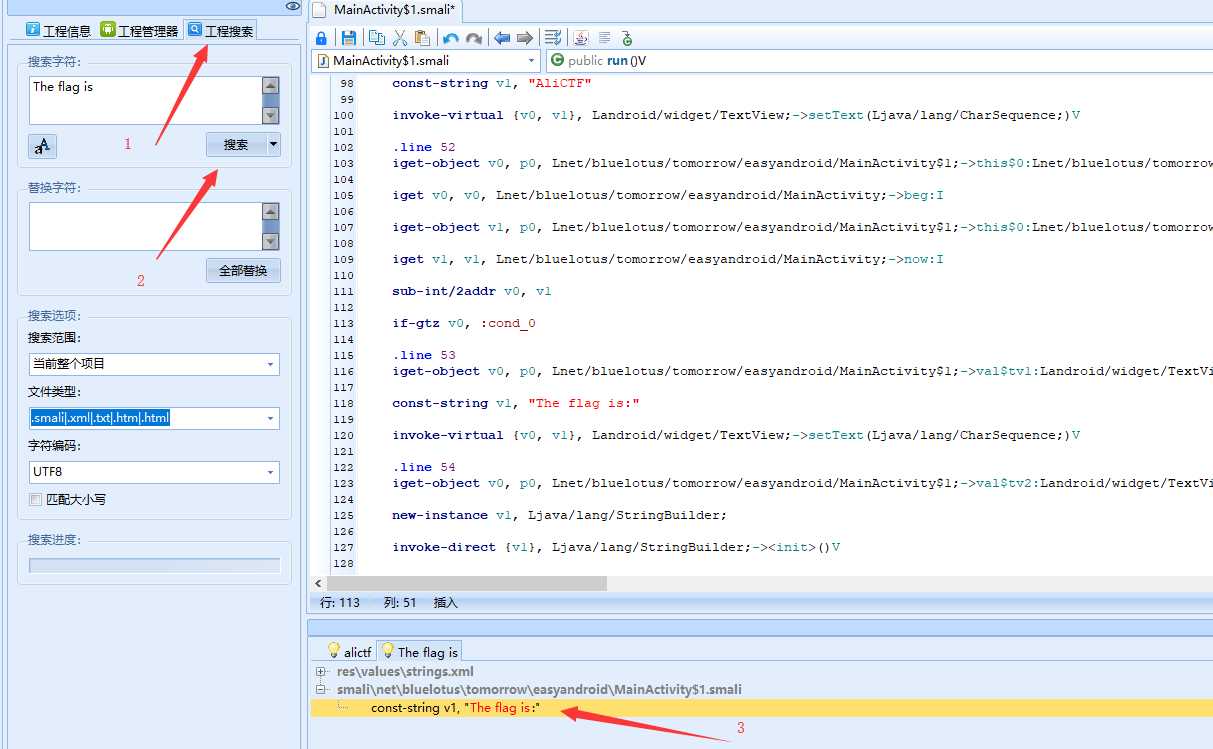Click the Java coffee cup icon
The width and height of the screenshot is (1213, 749).
click(x=581, y=38)
